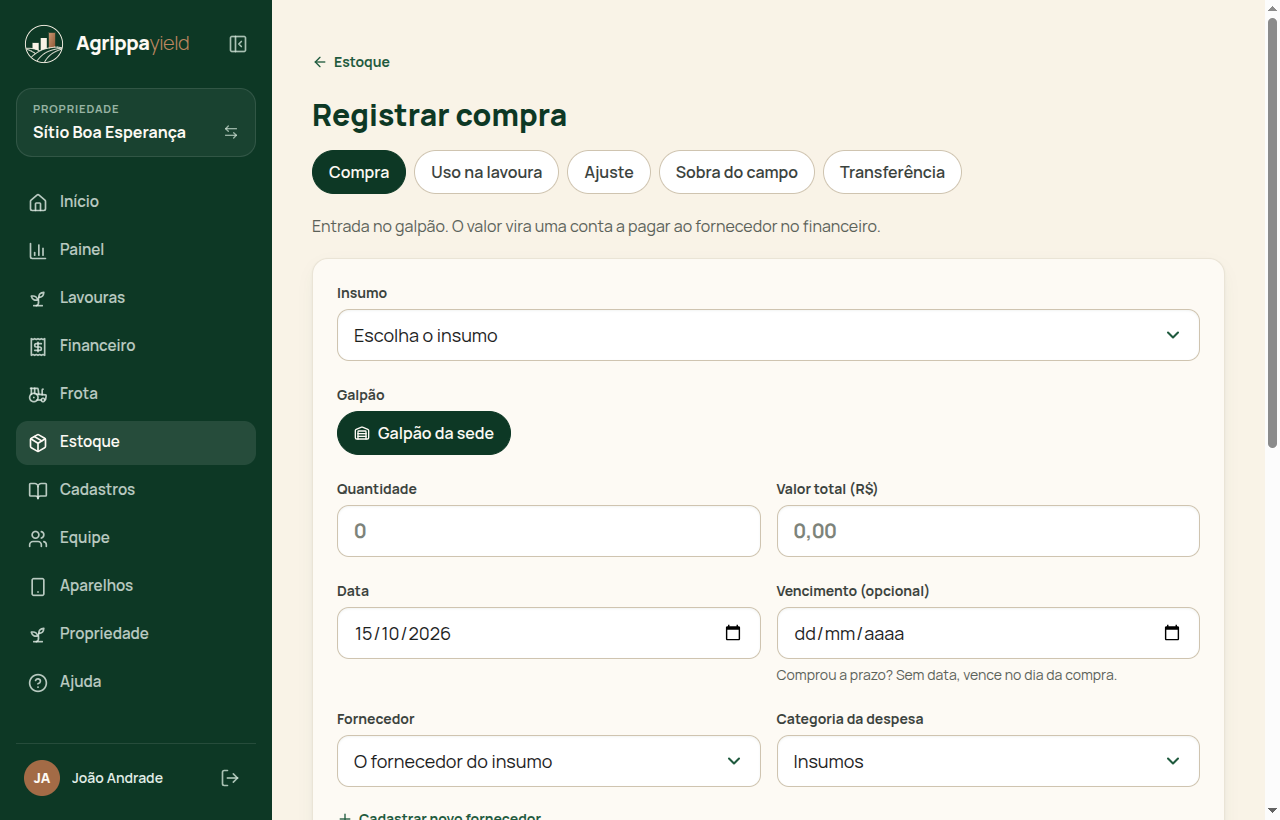Open the Sítio Boa Esperança property selector
The height and width of the screenshot is (820, 1280).
coord(136,122)
